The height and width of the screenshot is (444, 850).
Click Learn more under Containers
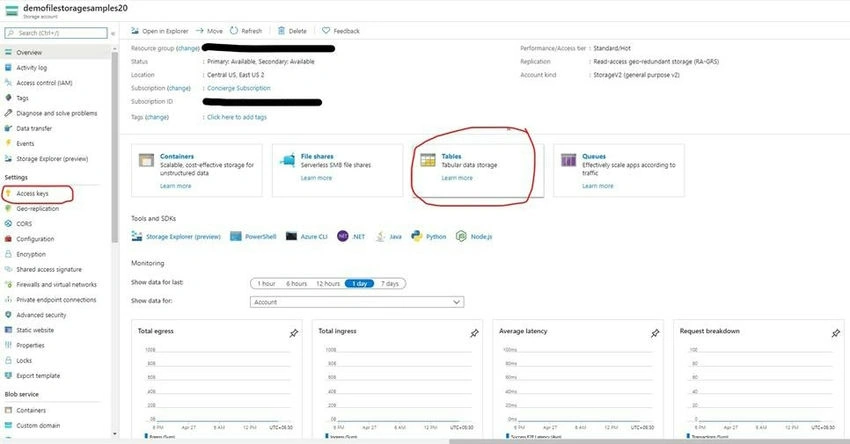pos(176,186)
